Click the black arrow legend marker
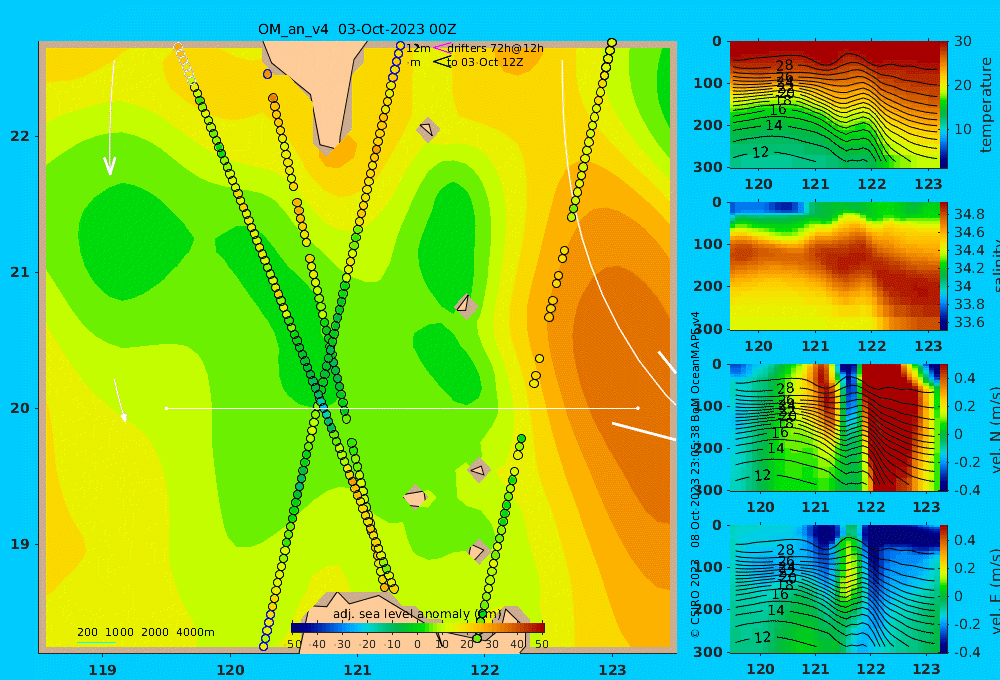Viewport: 1000px width, 680px height. pyautogui.click(x=441, y=62)
